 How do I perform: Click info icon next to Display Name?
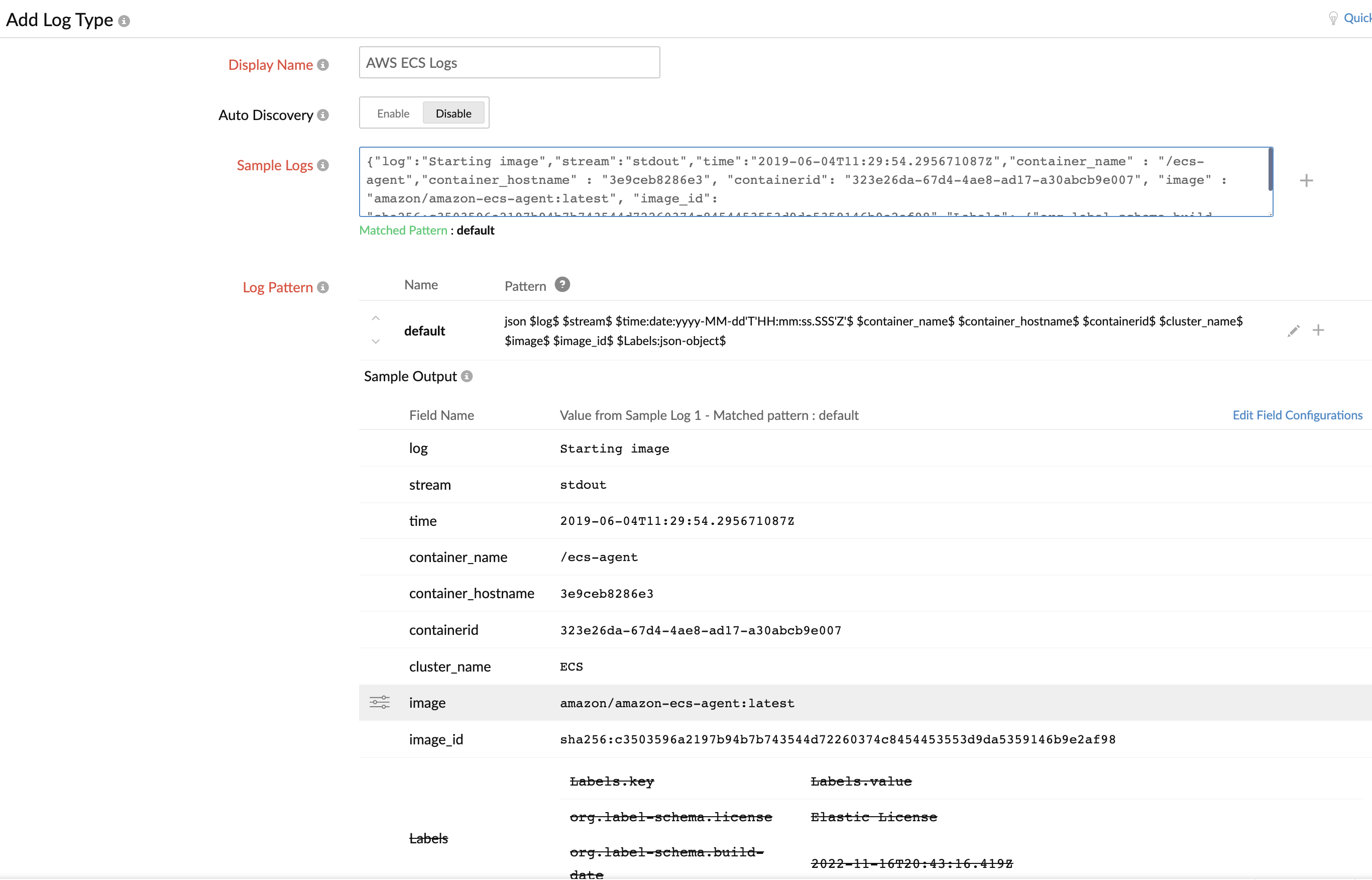pyautogui.click(x=323, y=65)
